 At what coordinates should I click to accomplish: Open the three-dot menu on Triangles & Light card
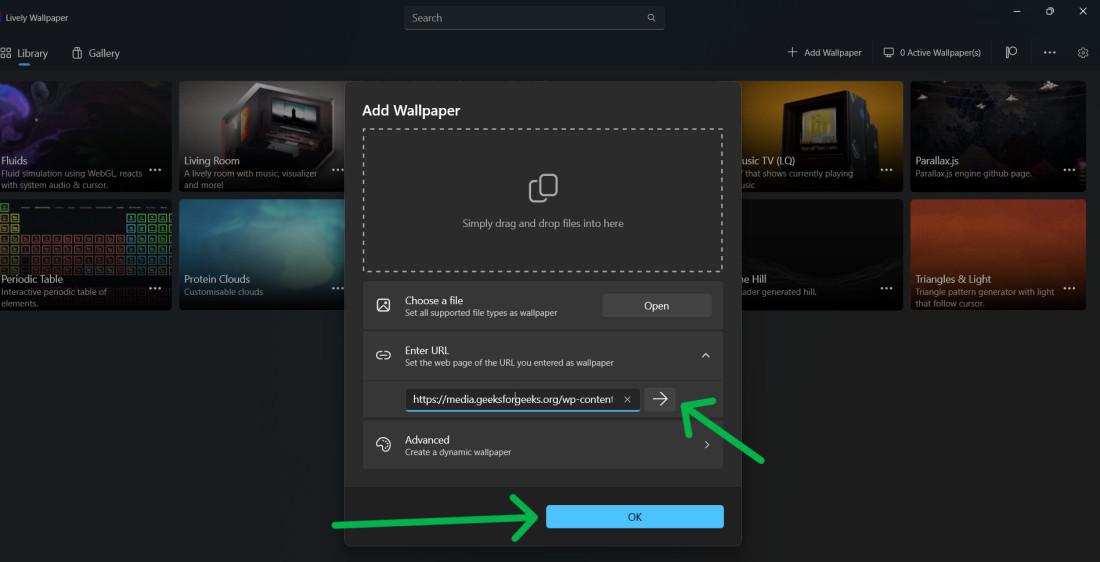click(x=1069, y=288)
